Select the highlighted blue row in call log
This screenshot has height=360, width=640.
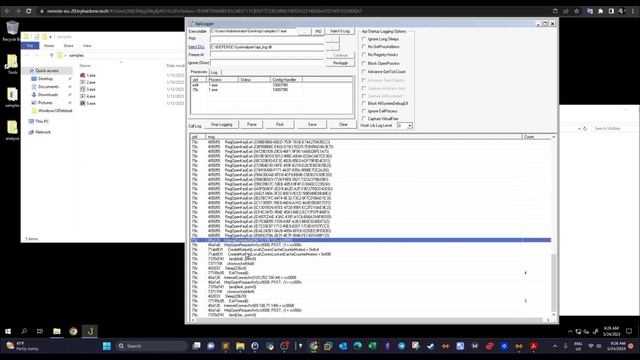point(371,240)
